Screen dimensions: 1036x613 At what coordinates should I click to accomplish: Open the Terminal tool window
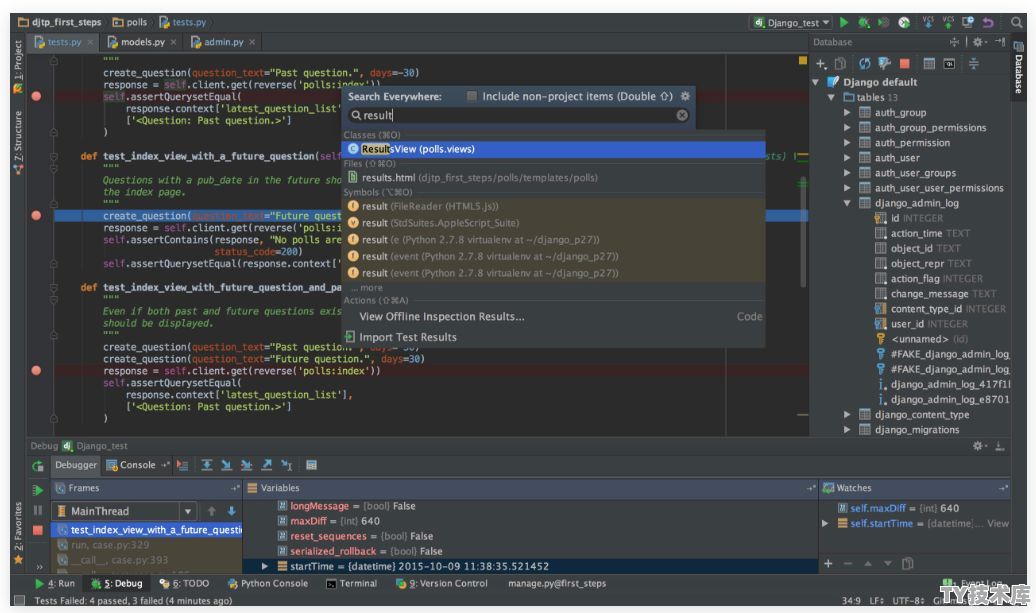click(x=352, y=583)
